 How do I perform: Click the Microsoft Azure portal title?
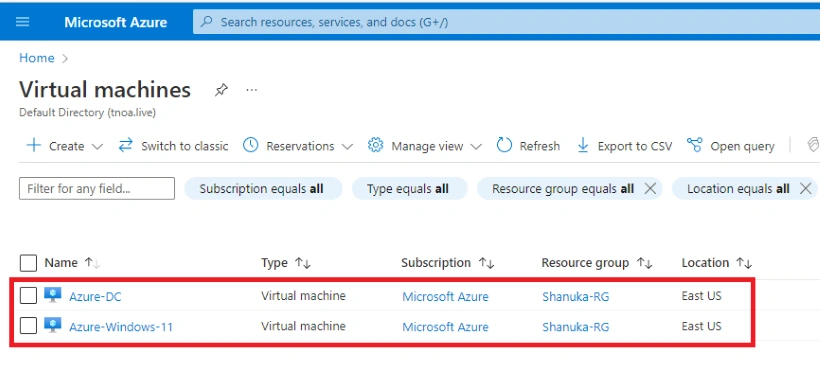[116, 22]
